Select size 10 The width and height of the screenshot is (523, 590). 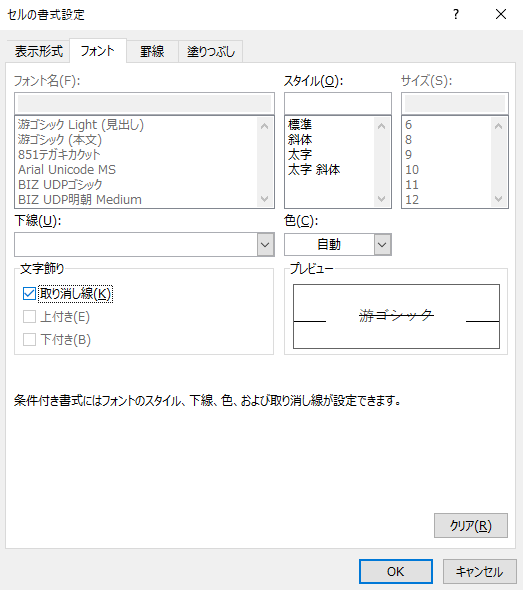tap(412, 170)
